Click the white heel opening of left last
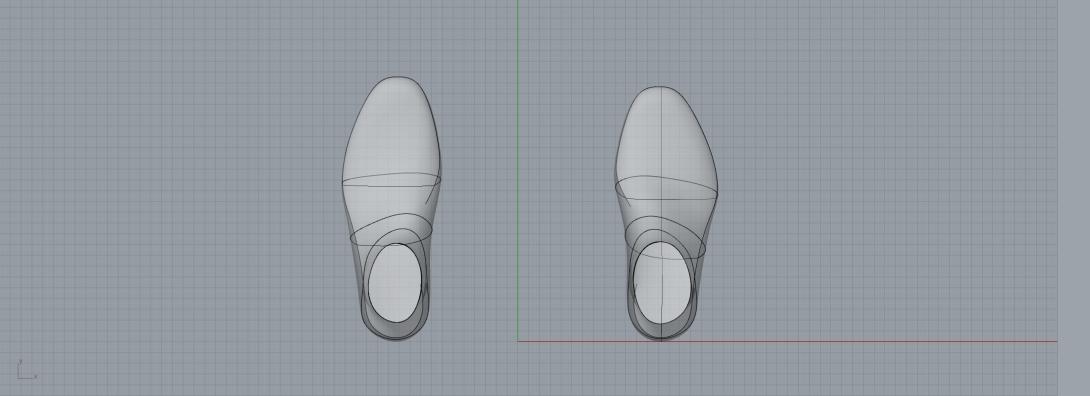Image resolution: width=1090 pixels, height=396 pixels. pos(395,283)
